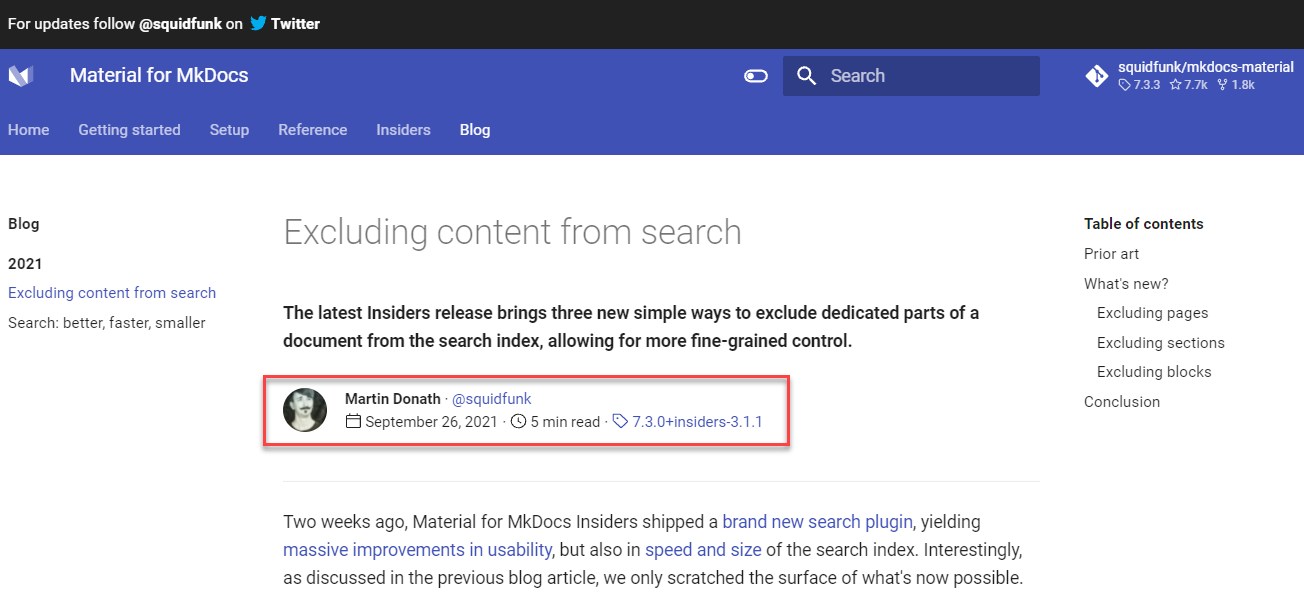Follow the speed and size link
This screenshot has width=1304, height=594.
click(x=703, y=549)
